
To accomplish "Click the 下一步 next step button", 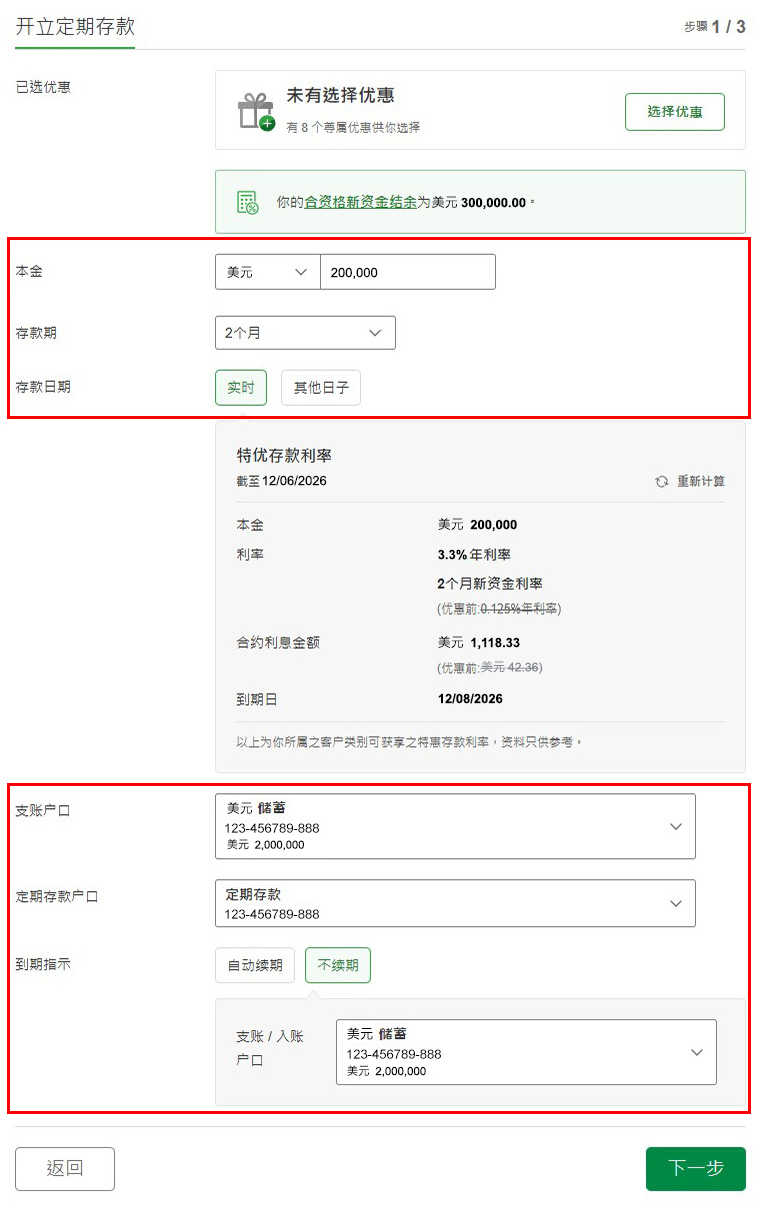I will pyautogui.click(x=696, y=1169).
